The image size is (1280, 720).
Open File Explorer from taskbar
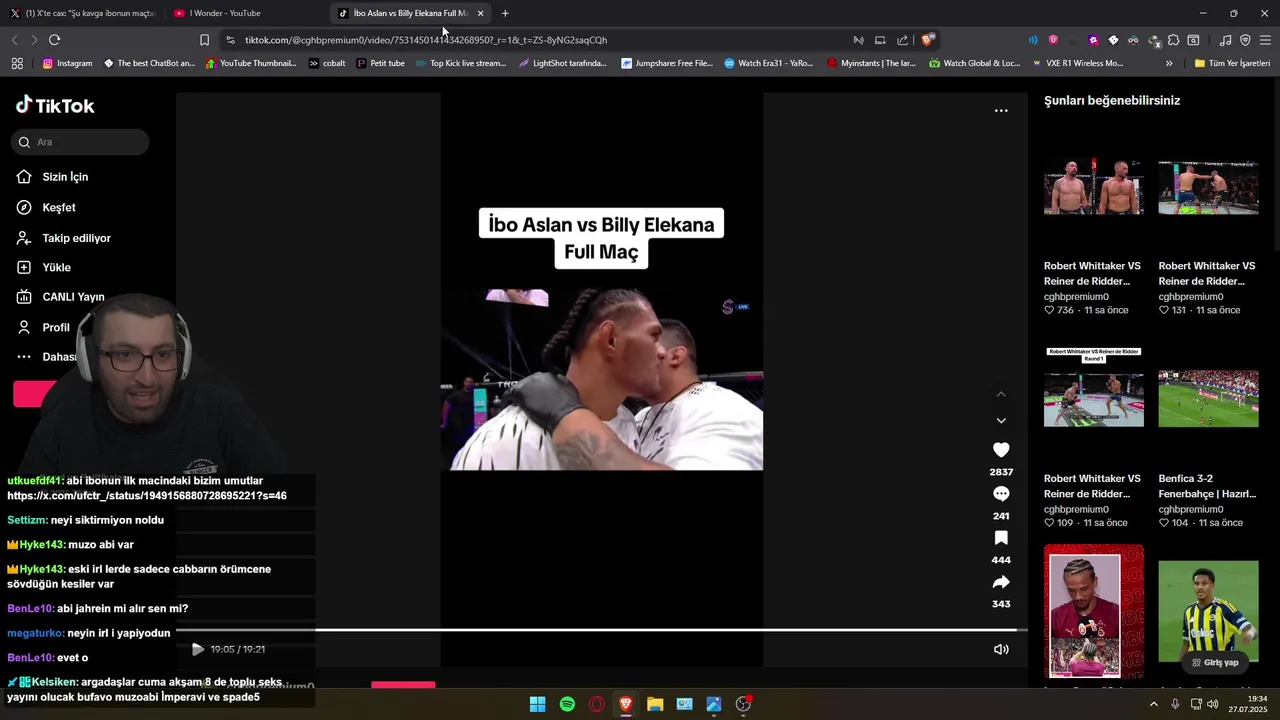coord(655,704)
